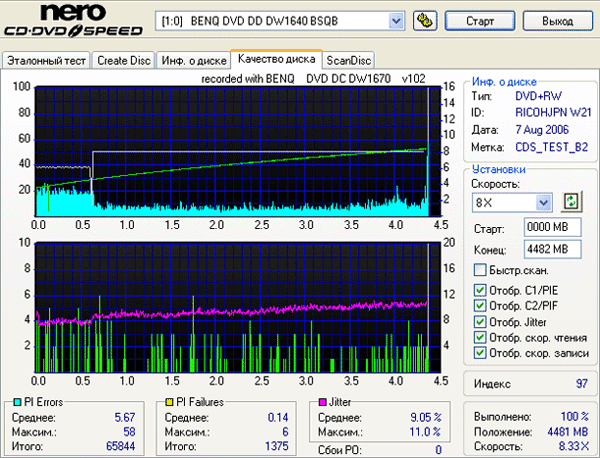
Task: Expand the BENQ DVD drive selection dropdown
Action: (395, 20)
